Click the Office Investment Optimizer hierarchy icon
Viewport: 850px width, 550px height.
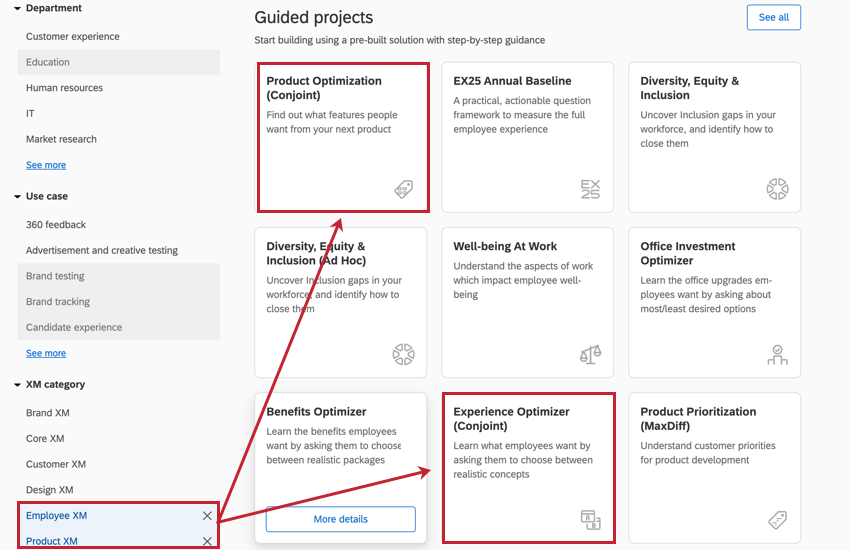tap(777, 354)
